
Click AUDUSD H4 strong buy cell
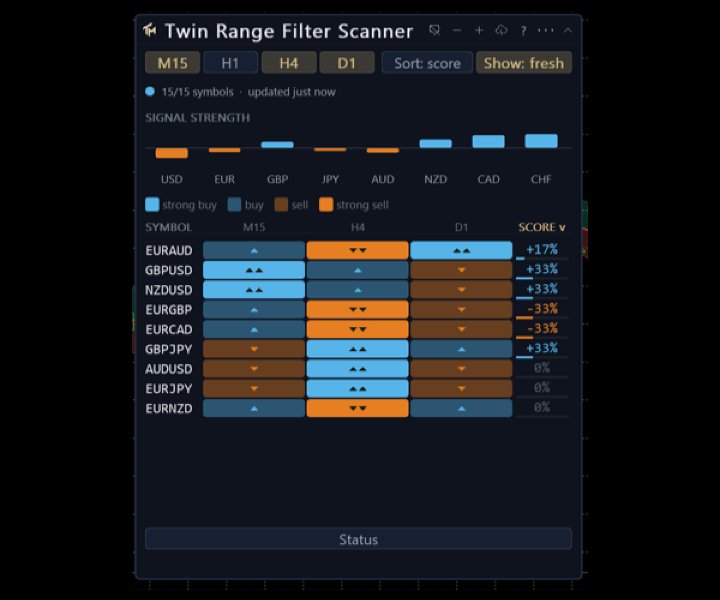[x=358, y=369]
